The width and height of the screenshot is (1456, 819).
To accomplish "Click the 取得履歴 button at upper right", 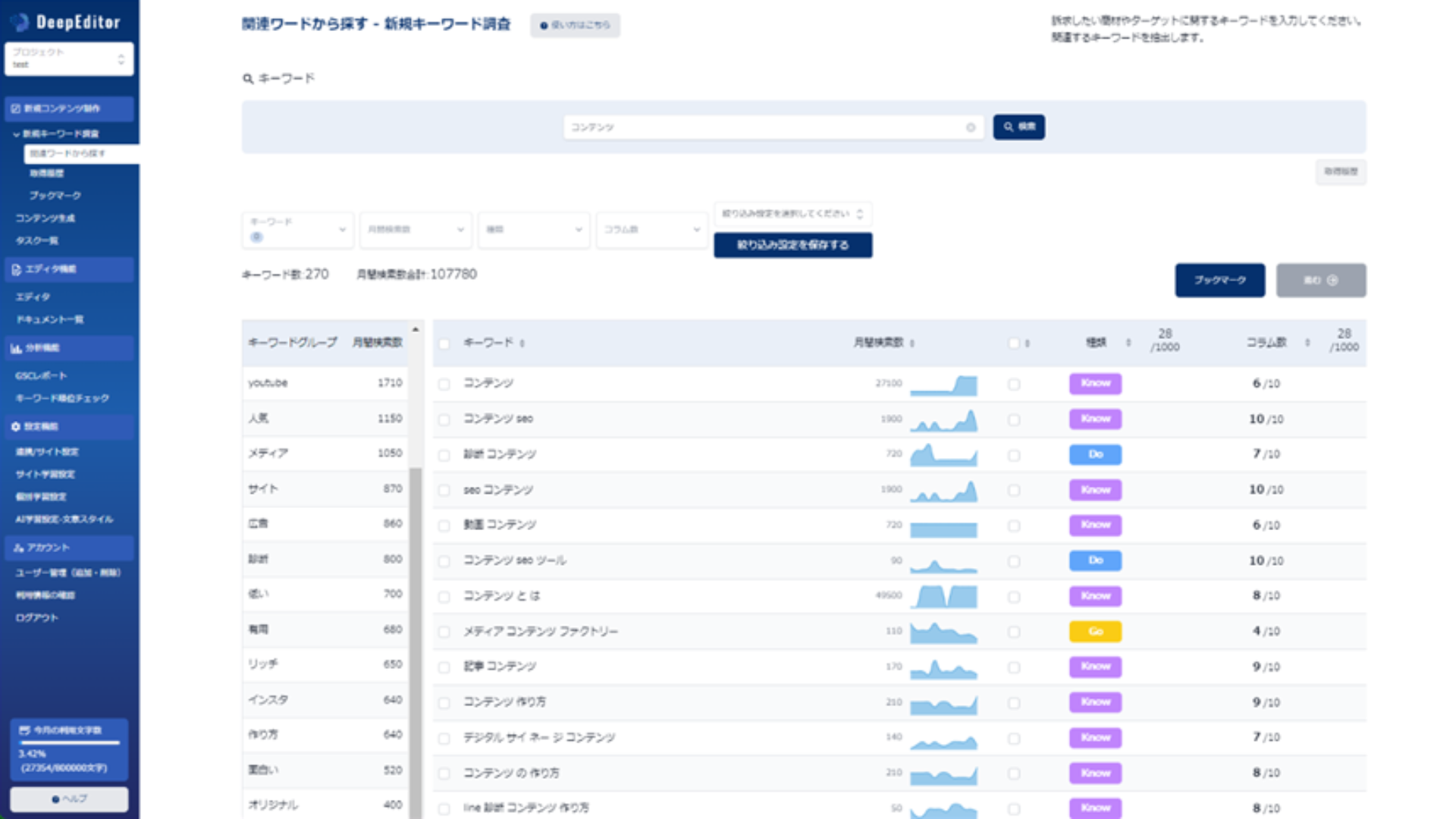I will pyautogui.click(x=1341, y=171).
